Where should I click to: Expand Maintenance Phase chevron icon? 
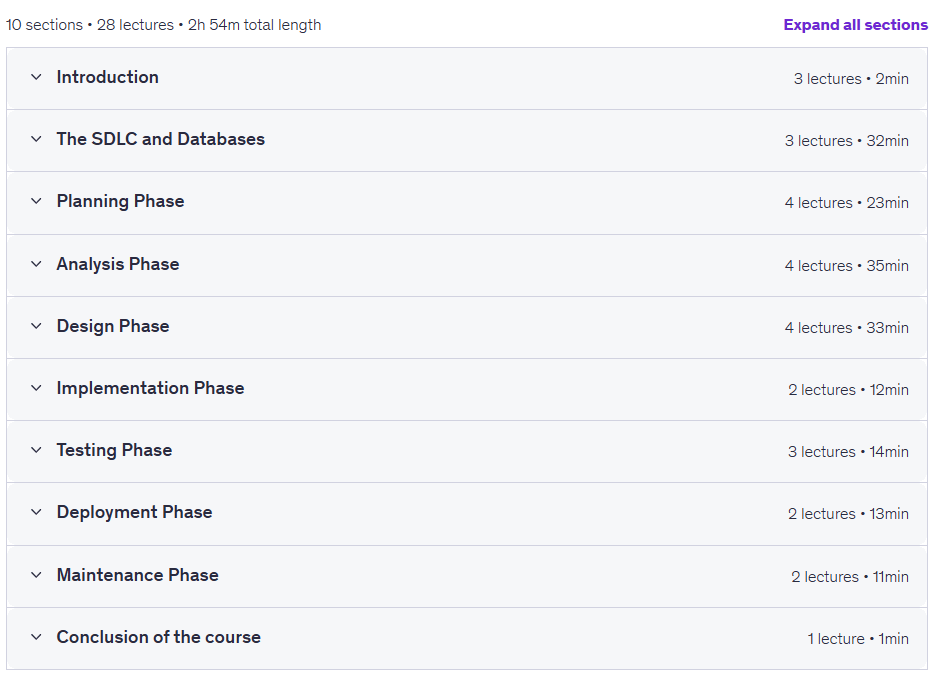pos(36,575)
